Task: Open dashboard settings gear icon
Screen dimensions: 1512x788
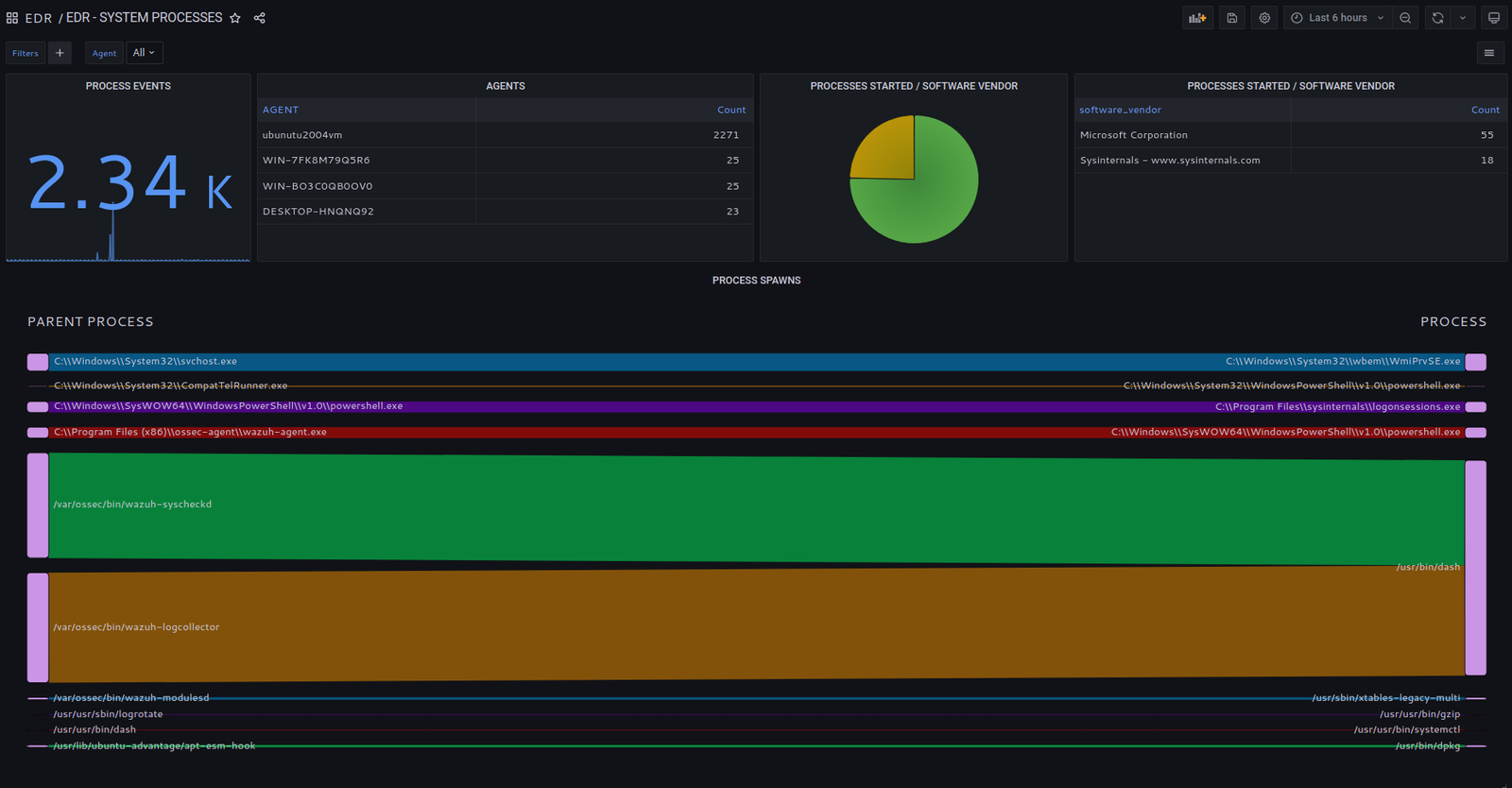Action: coord(1264,18)
